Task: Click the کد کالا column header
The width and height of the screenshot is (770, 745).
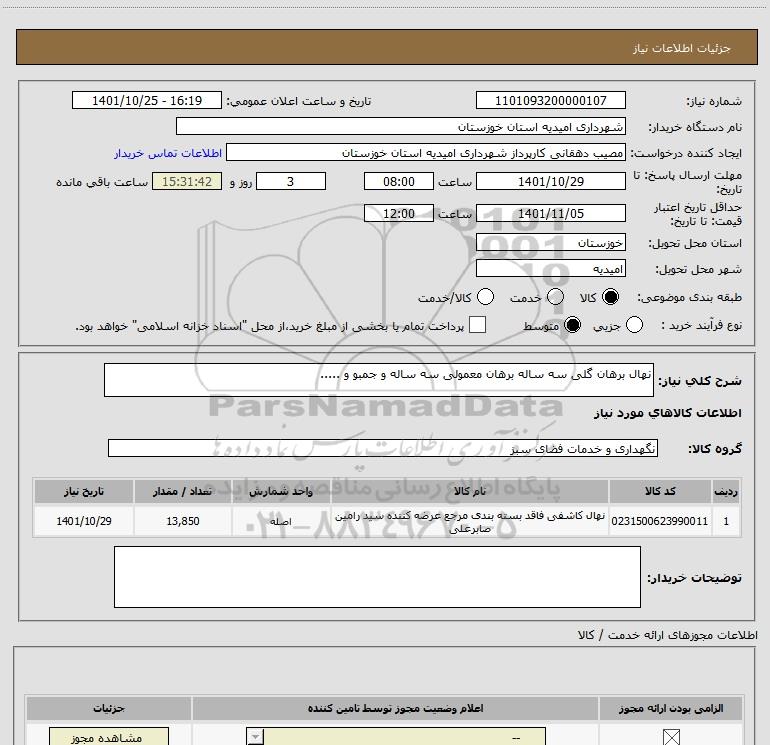Action: pyautogui.click(x=660, y=491)
